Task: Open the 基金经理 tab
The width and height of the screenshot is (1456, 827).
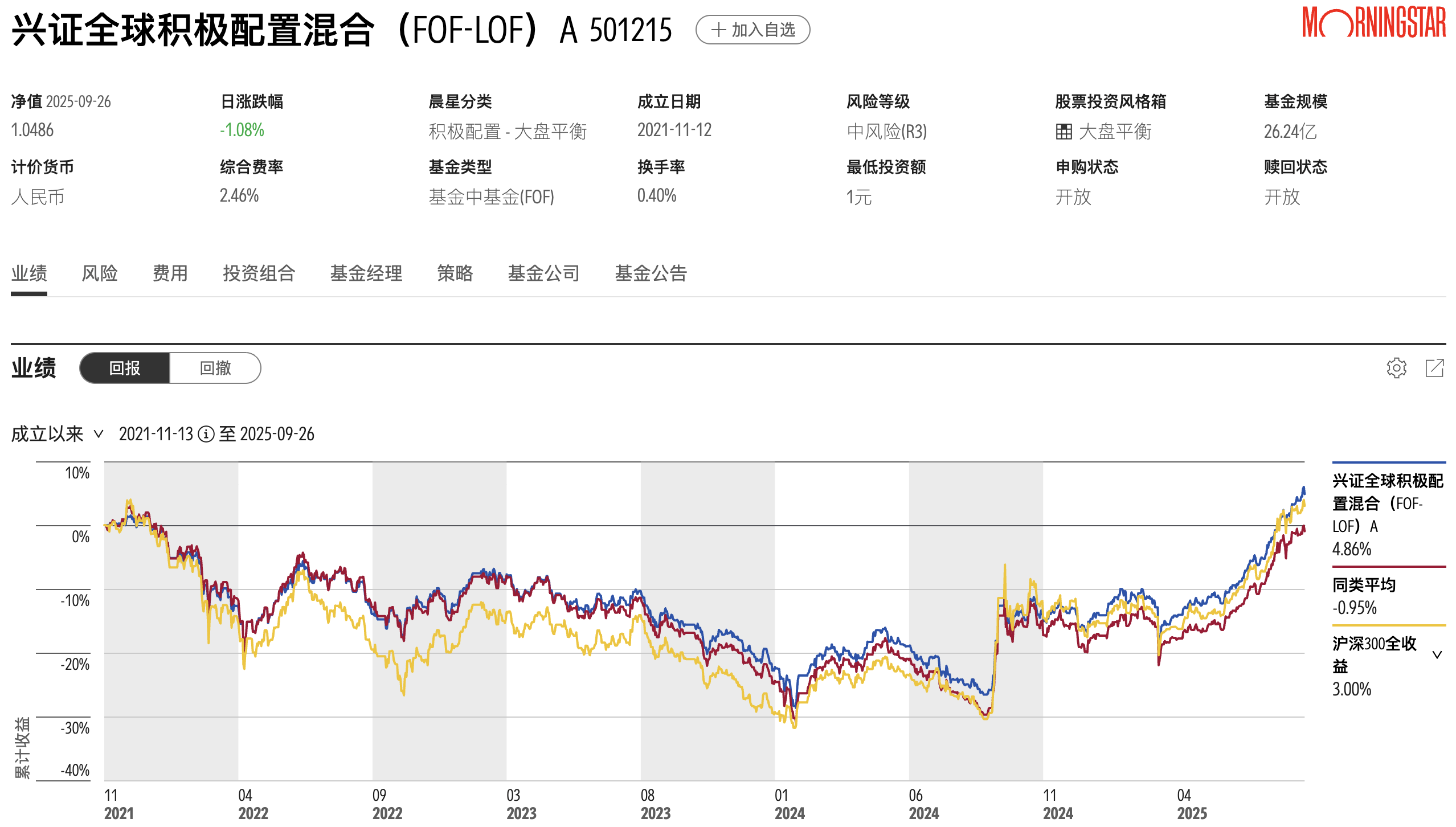Action: pos(366,273)
